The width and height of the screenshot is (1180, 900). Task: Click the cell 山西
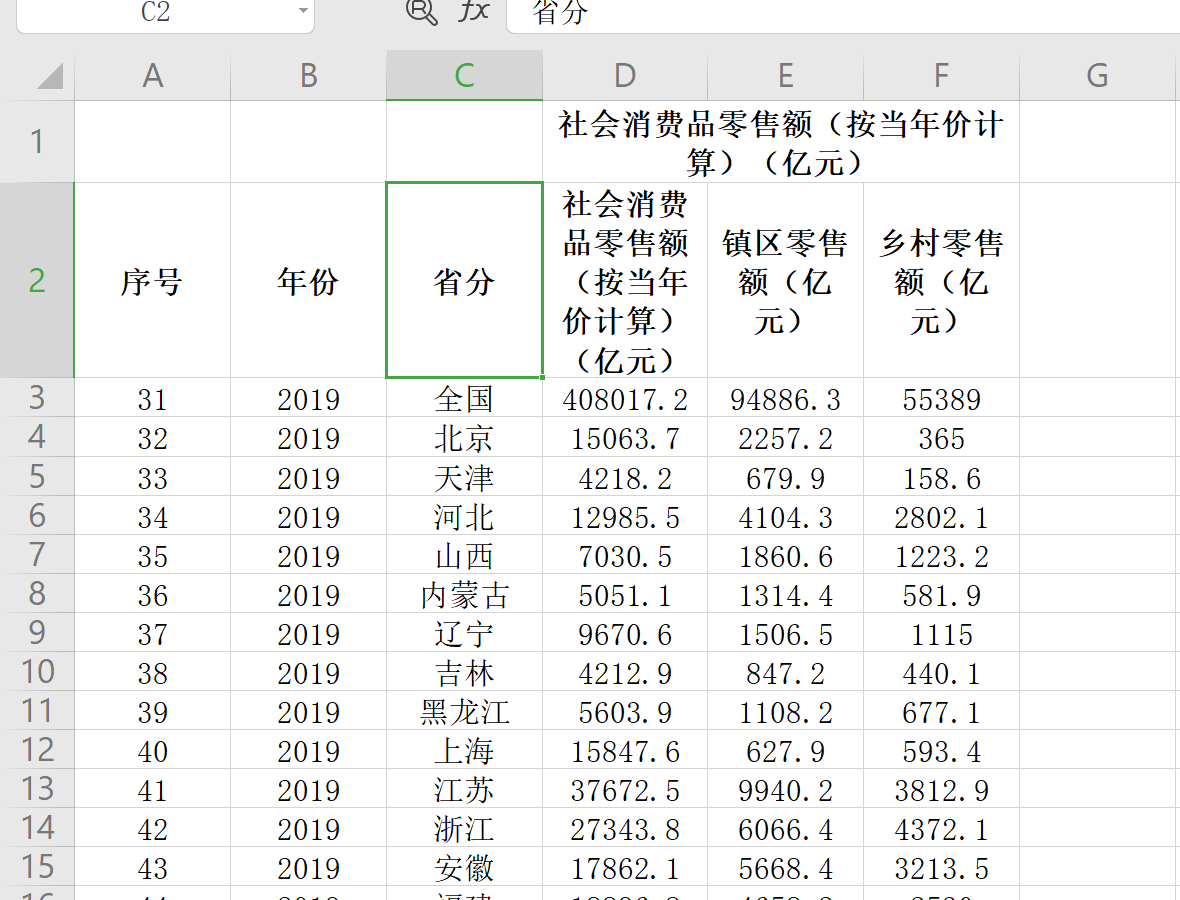coord(464,555)
